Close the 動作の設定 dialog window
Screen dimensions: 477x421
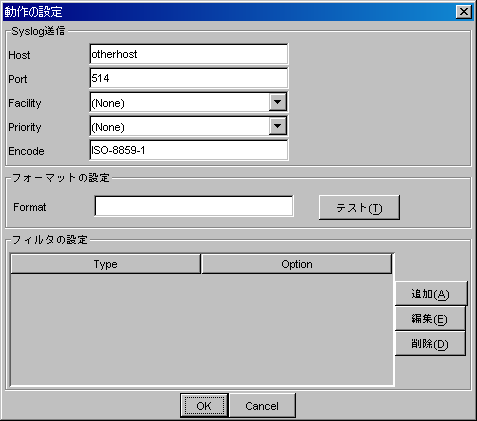coord(464,12)
